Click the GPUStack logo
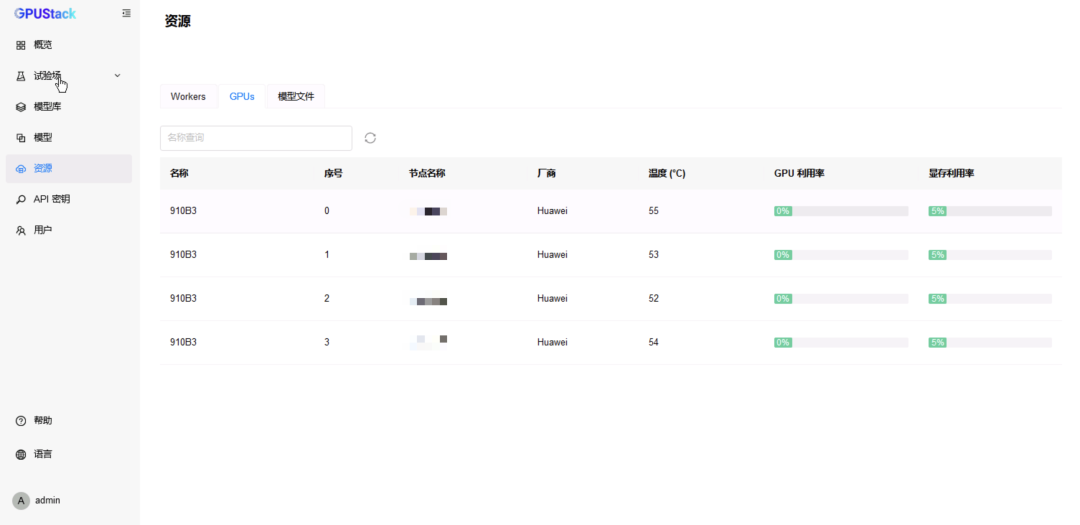 click(x=45, y=13)
